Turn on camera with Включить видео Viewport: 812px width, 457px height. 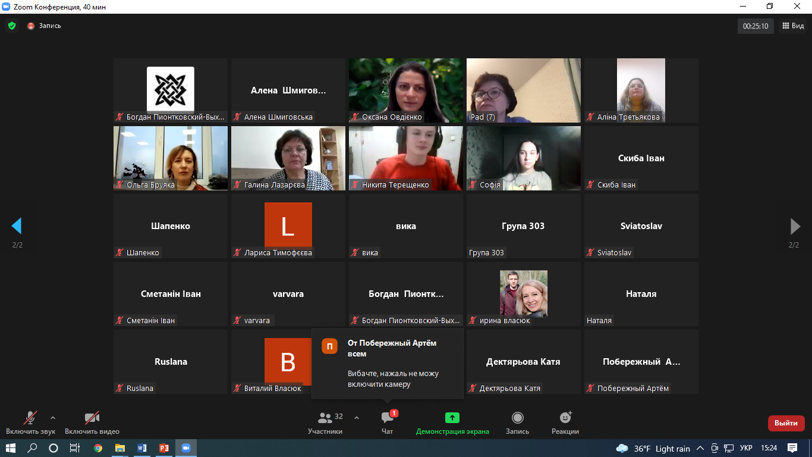coord(92,422)
